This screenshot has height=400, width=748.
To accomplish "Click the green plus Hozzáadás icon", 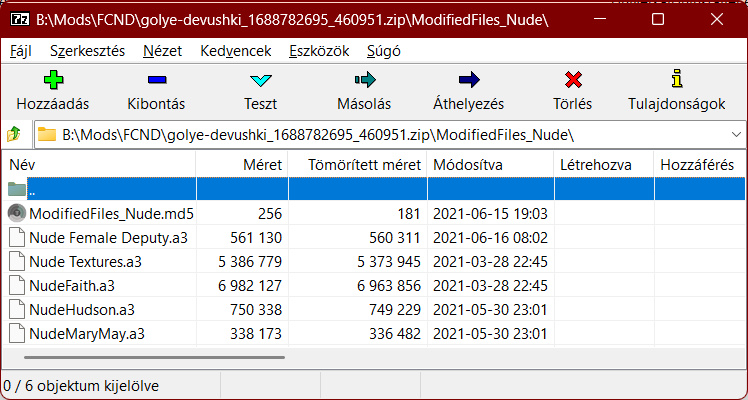I will coord(52,80).
